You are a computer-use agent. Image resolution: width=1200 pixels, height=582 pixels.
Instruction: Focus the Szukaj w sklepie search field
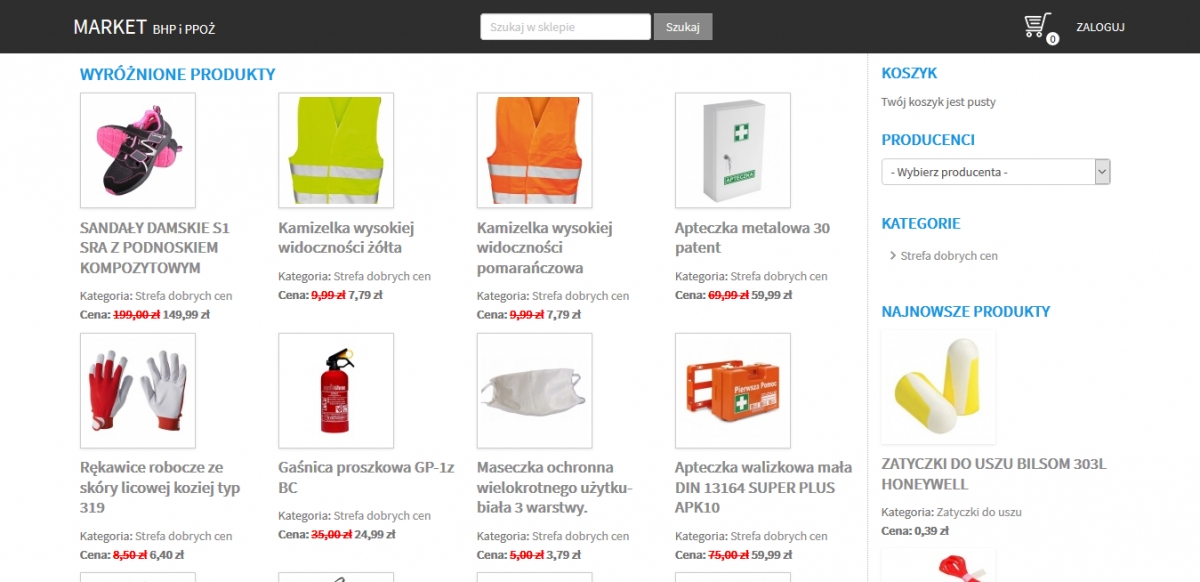coord(566,27)
